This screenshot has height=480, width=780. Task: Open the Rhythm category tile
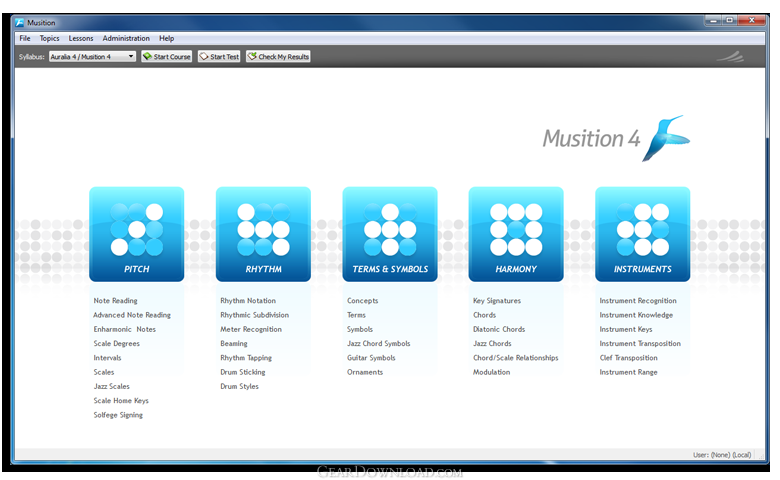(263, 234)
